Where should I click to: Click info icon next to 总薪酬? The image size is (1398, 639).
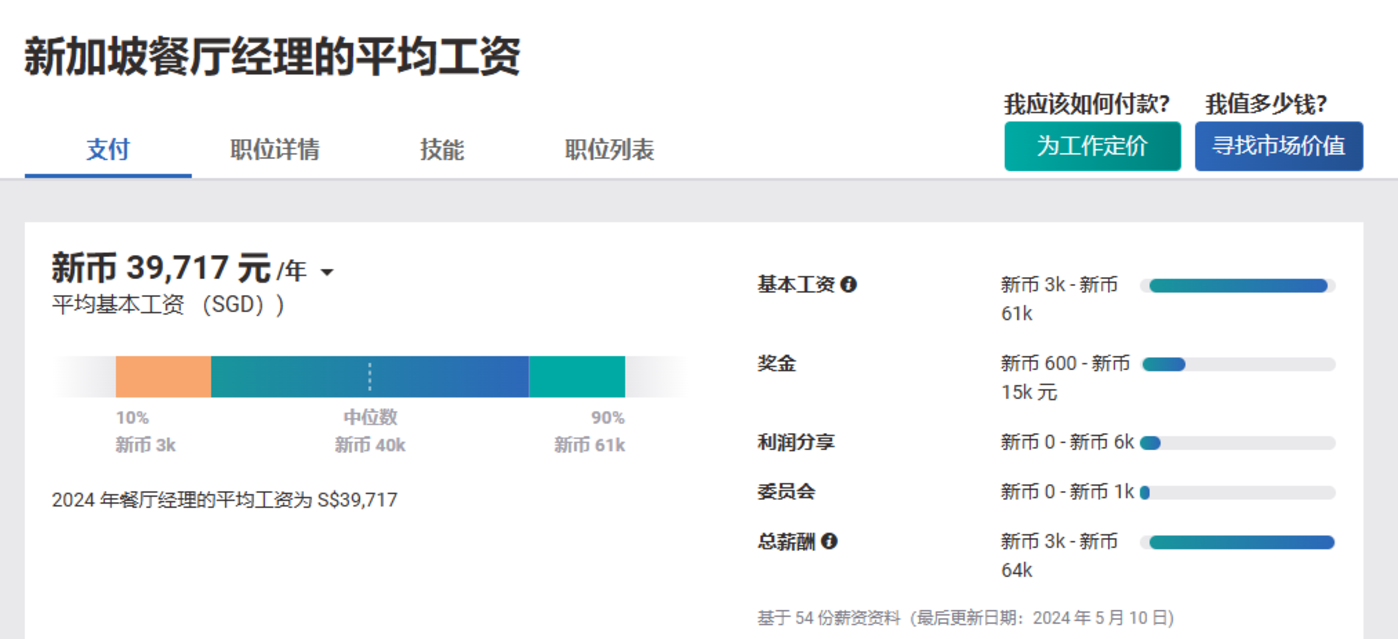coord(829,542)
